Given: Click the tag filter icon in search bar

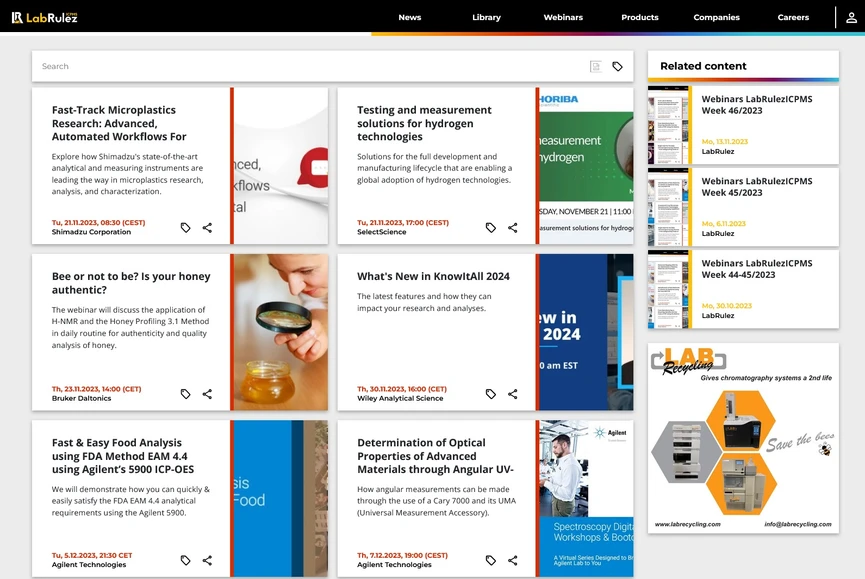Looking at the screenshot, I should click(x=617, y=67).
